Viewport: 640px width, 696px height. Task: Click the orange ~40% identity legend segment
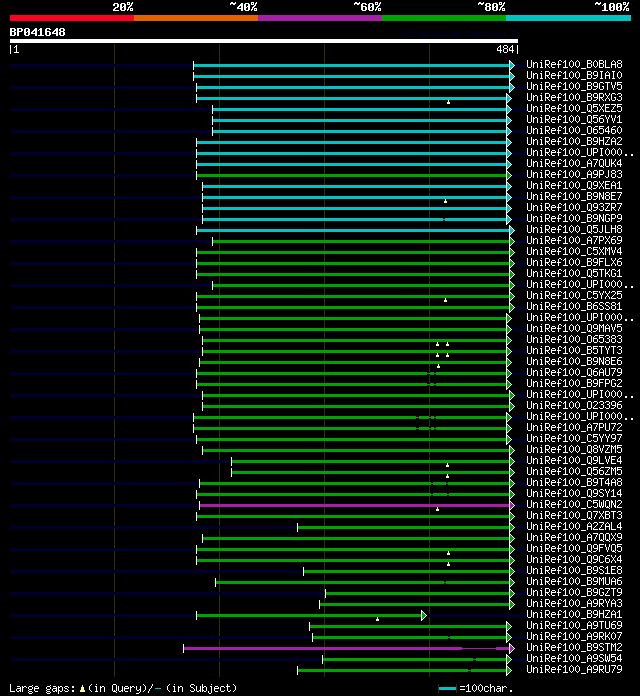pyautogui.click(x=196, y=18)
